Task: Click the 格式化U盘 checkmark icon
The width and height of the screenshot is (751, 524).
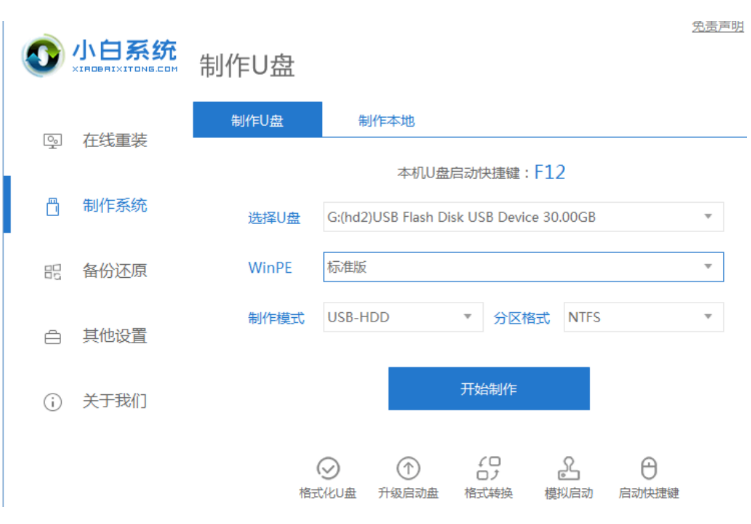Action: [328, 468]
